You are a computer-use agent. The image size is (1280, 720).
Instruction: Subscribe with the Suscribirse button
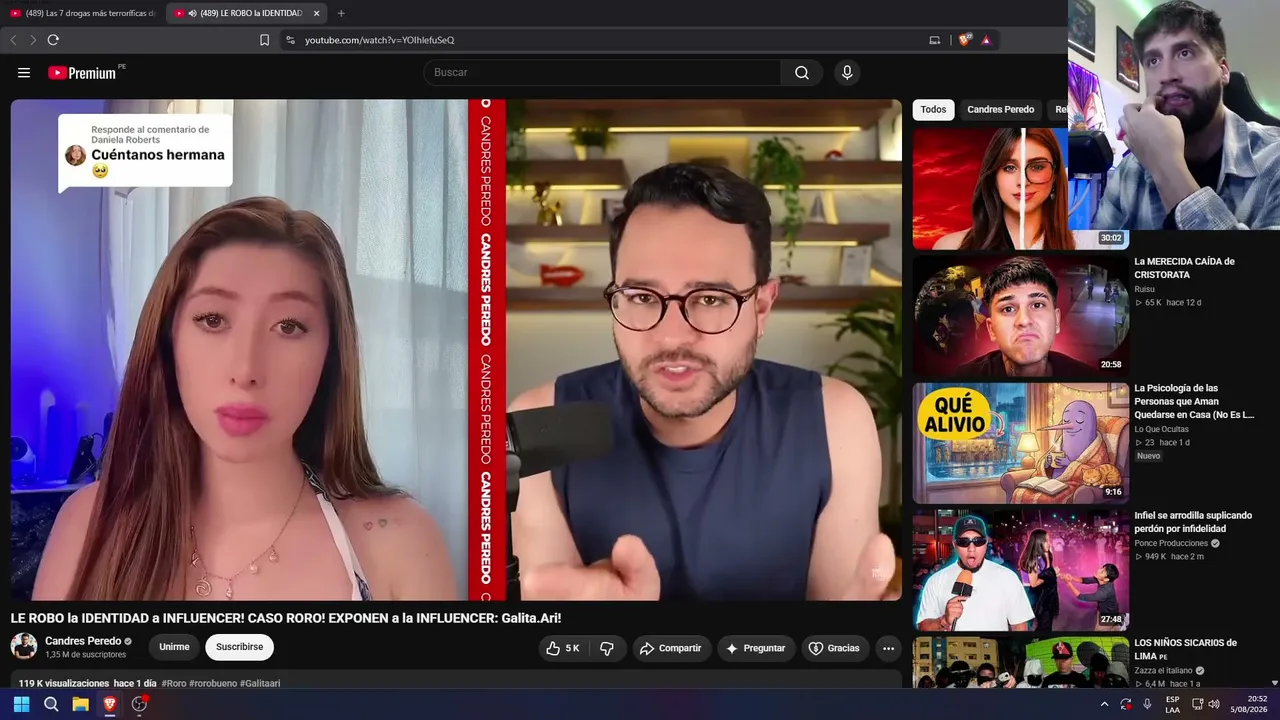[239, 647]
